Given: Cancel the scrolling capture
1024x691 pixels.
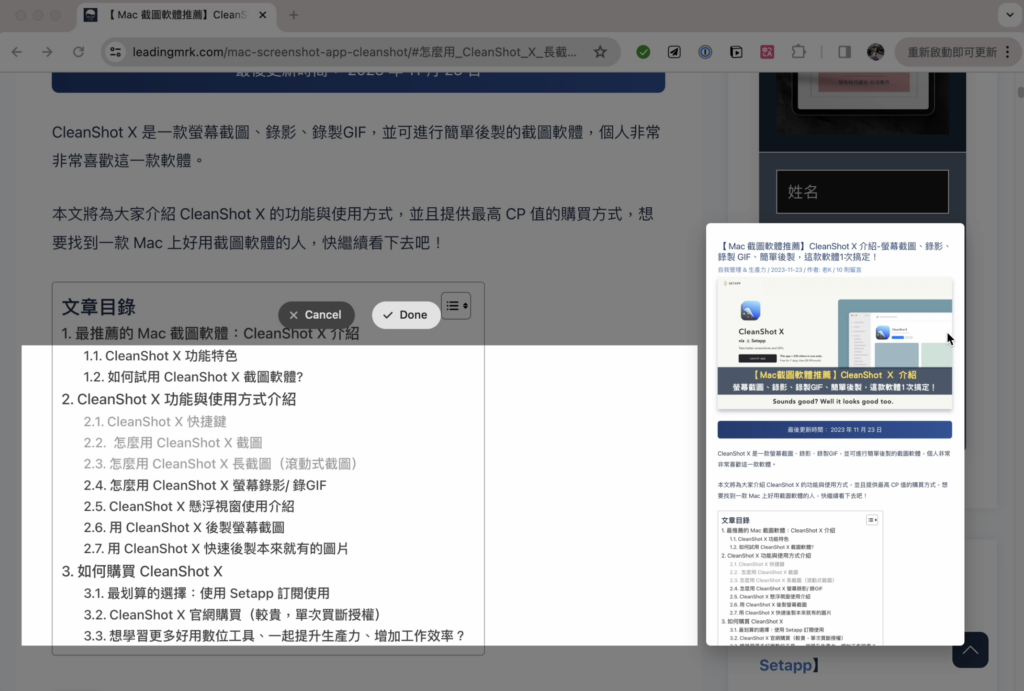Looking at the screenshot, I should click(x=316, y=315).
